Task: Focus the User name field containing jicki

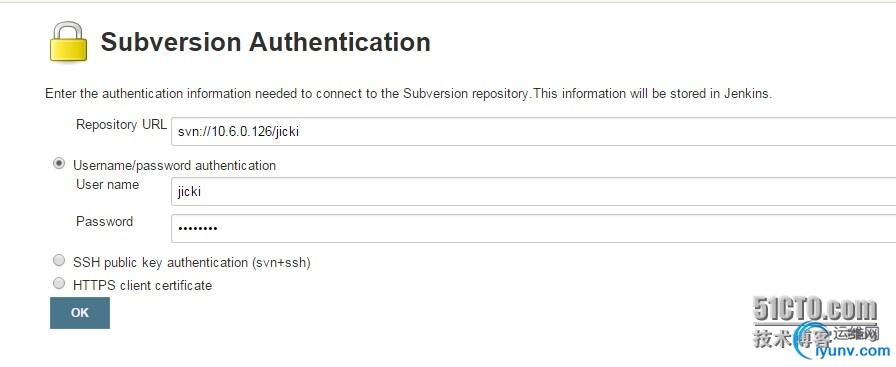Action: (x=533, y=192)
